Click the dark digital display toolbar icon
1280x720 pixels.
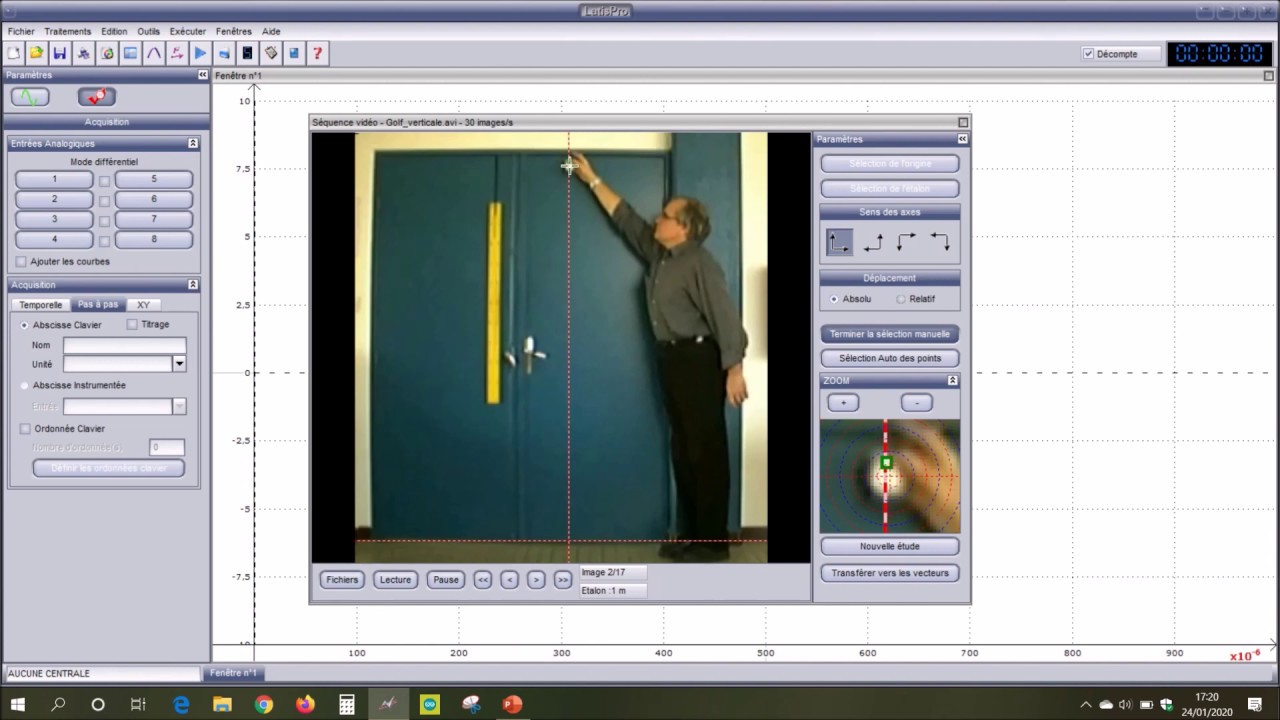[x=247, y=53]
